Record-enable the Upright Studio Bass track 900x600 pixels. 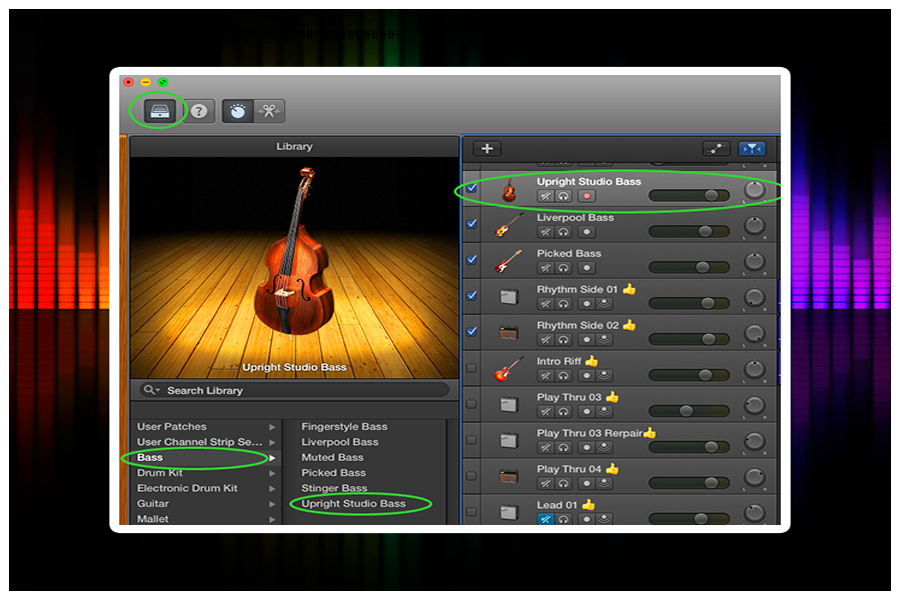[587, 196]
